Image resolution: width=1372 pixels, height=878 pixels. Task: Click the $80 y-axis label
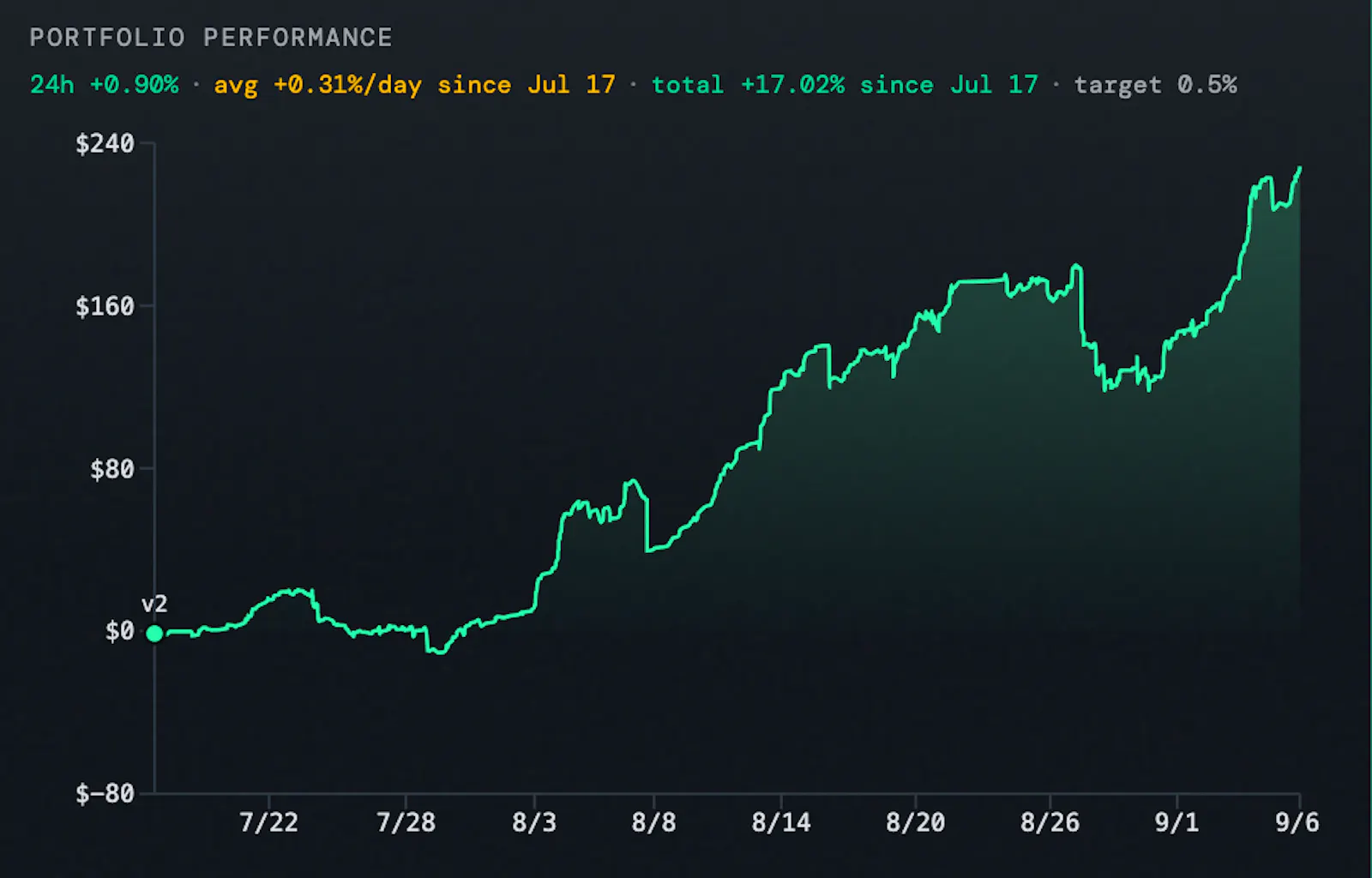[x=112, y=469]
